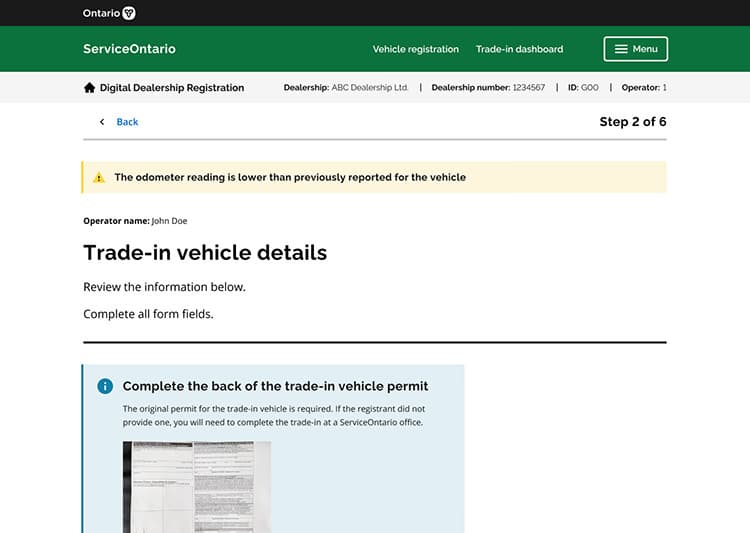Image resolution: width=750 pixels, height=533 pixels.
Task: Click the back chevron arrow icon
Action: pos(101,122)
